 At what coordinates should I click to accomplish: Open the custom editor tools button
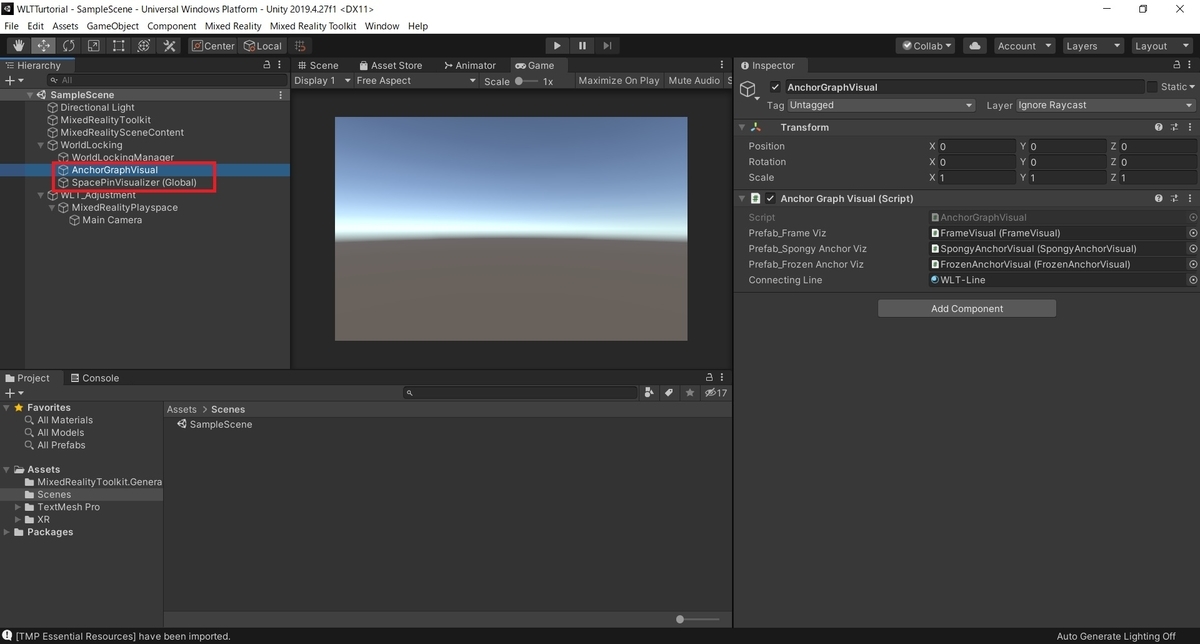click(169, 46)
